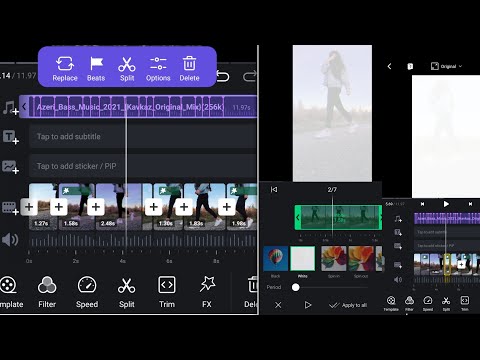
Task: Open Trim in right editor bottom bar
Action: (x=465, y=303)
